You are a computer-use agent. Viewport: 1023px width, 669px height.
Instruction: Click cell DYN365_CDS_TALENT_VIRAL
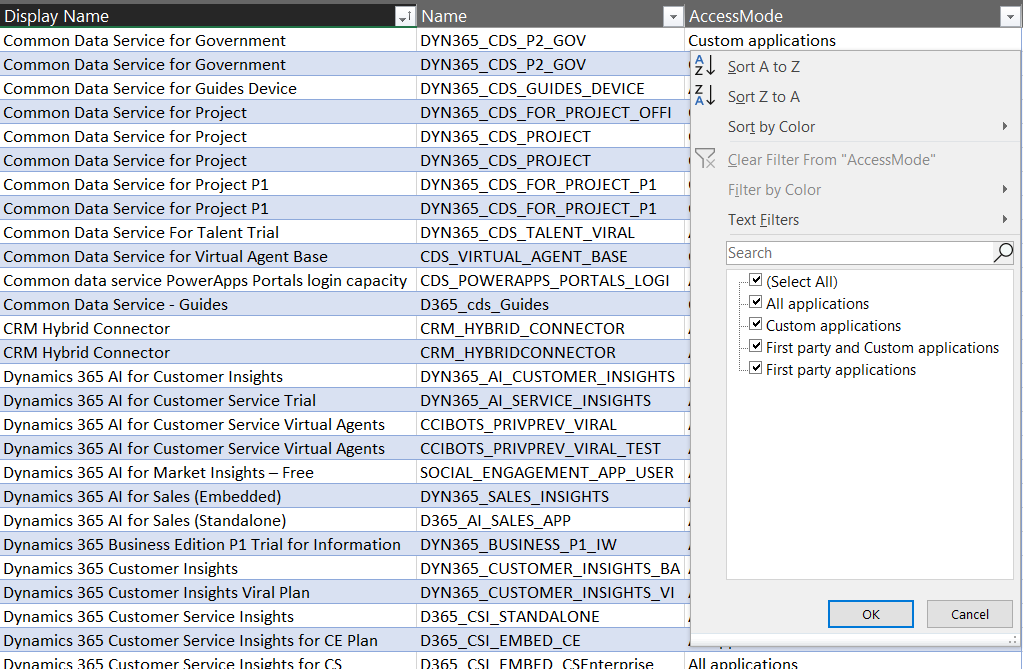(551, 232)
